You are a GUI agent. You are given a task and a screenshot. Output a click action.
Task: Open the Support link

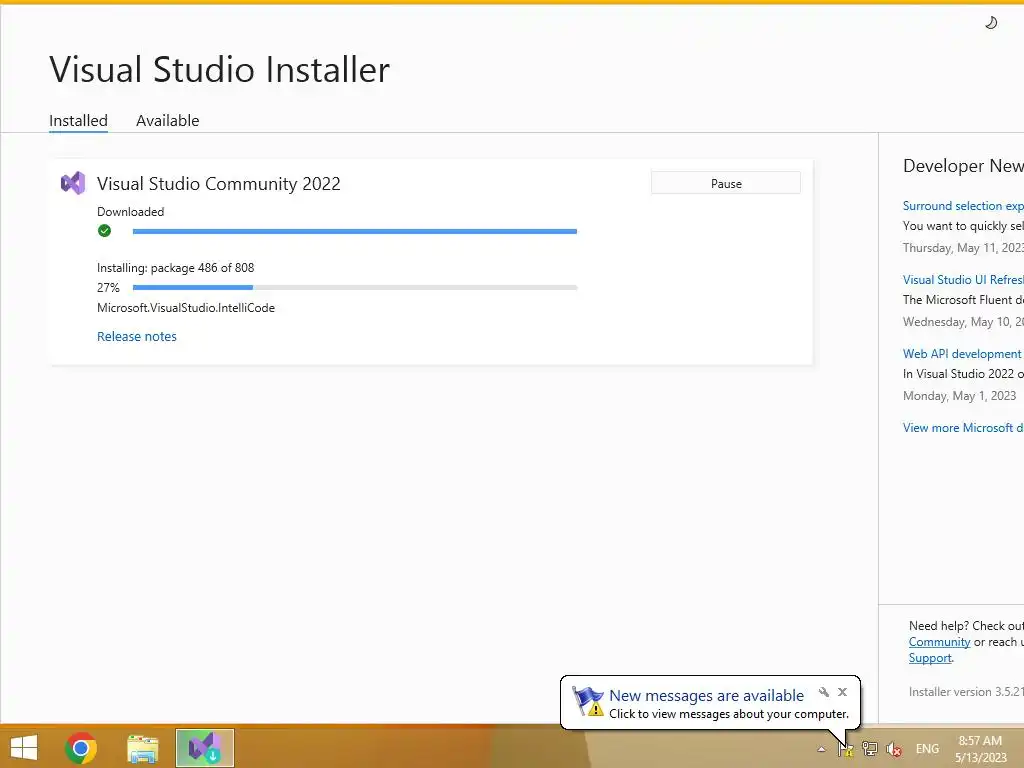(930, 658)
